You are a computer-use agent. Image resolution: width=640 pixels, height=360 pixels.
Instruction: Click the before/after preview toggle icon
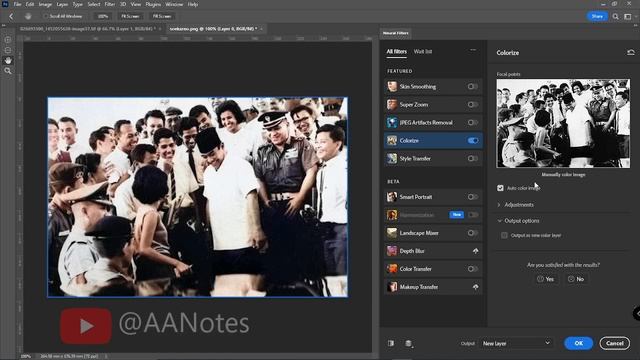(x=391, y=343)
